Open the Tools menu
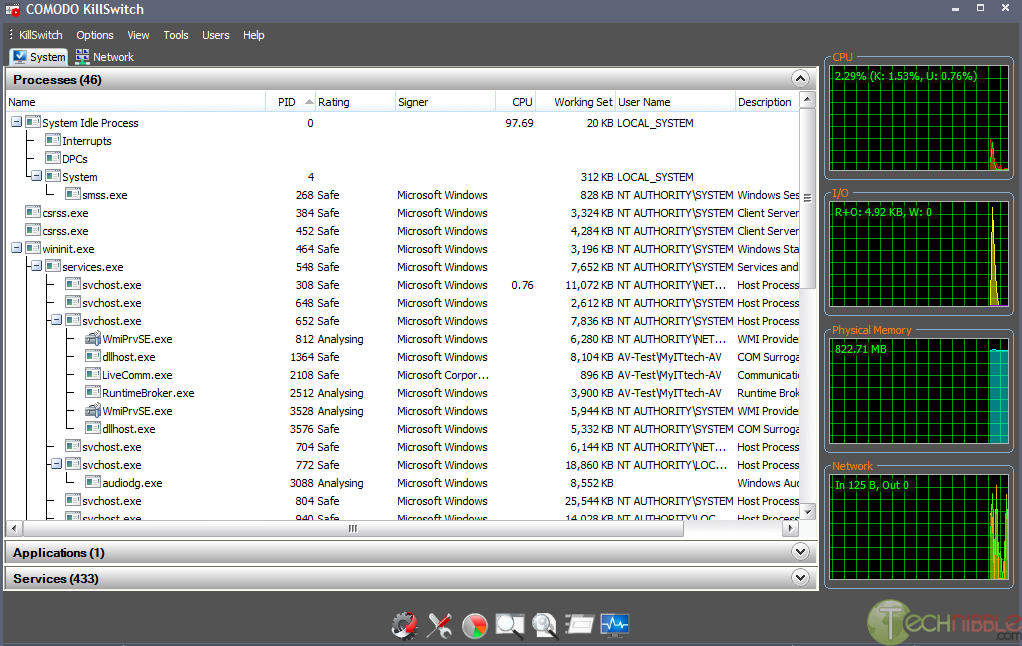This screenshot has height=646, width=1022. click(176, 35)
